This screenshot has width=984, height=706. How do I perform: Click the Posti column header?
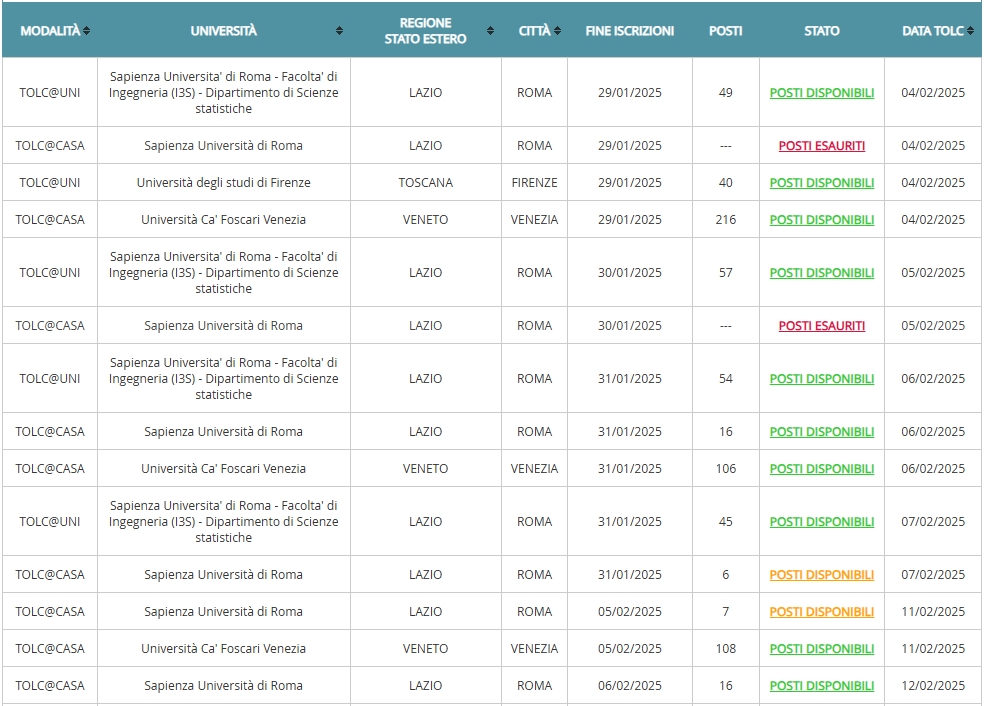[725, 31]
